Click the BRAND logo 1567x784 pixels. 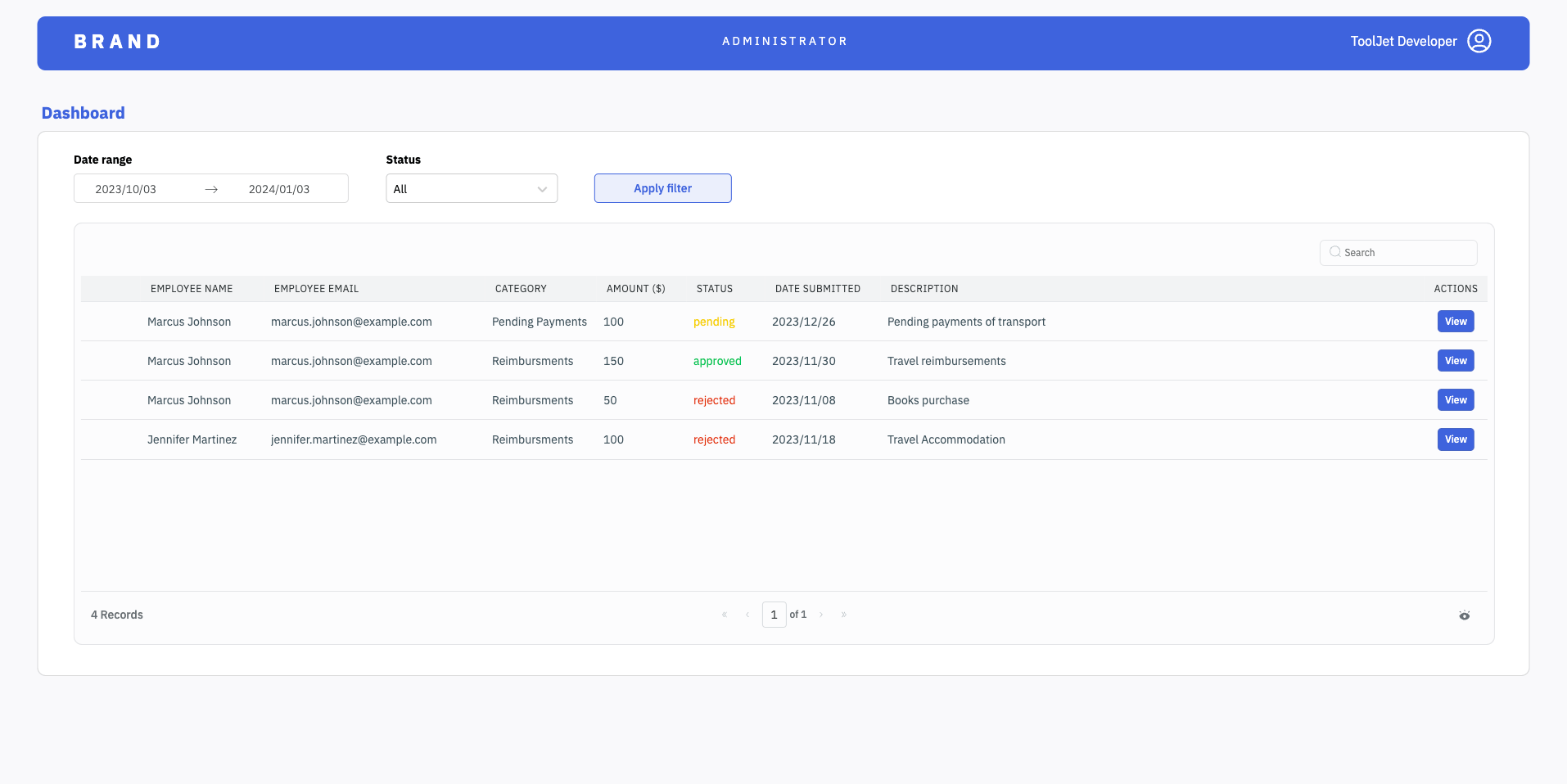pos(117,42)
